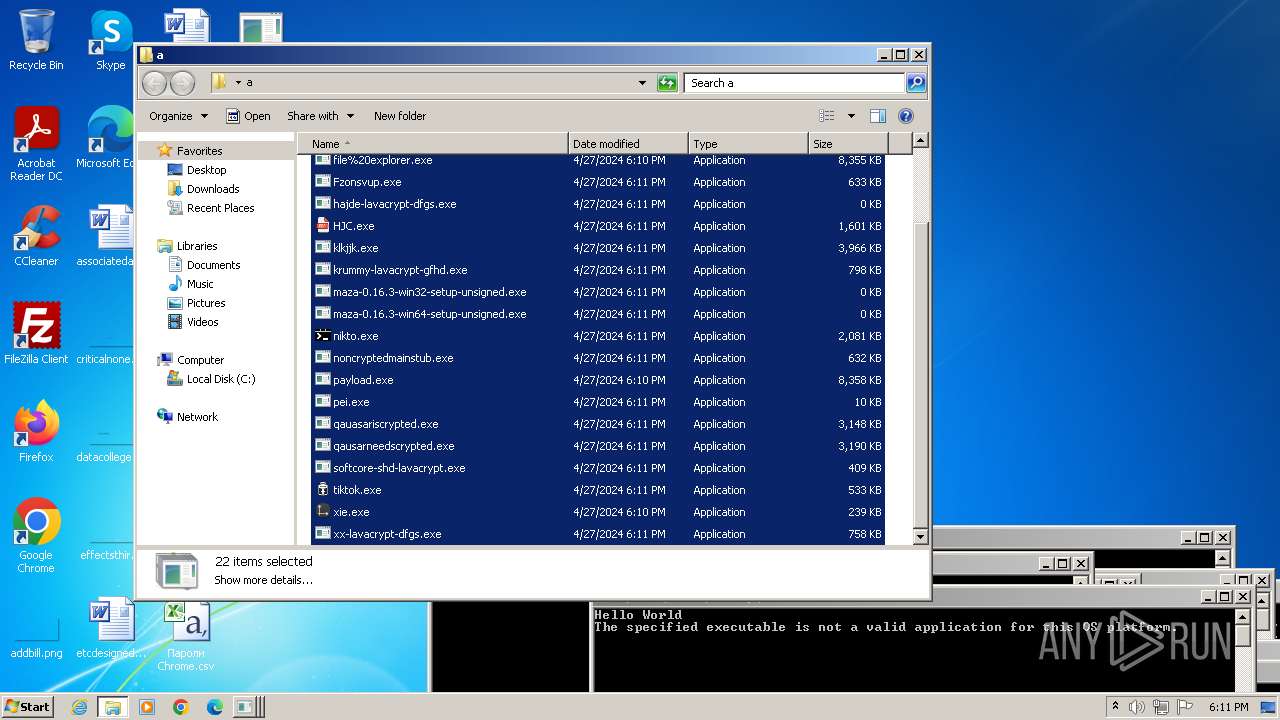Open Windows Media Player taskbar icon

pyautogui.click(x=147, y=707)
